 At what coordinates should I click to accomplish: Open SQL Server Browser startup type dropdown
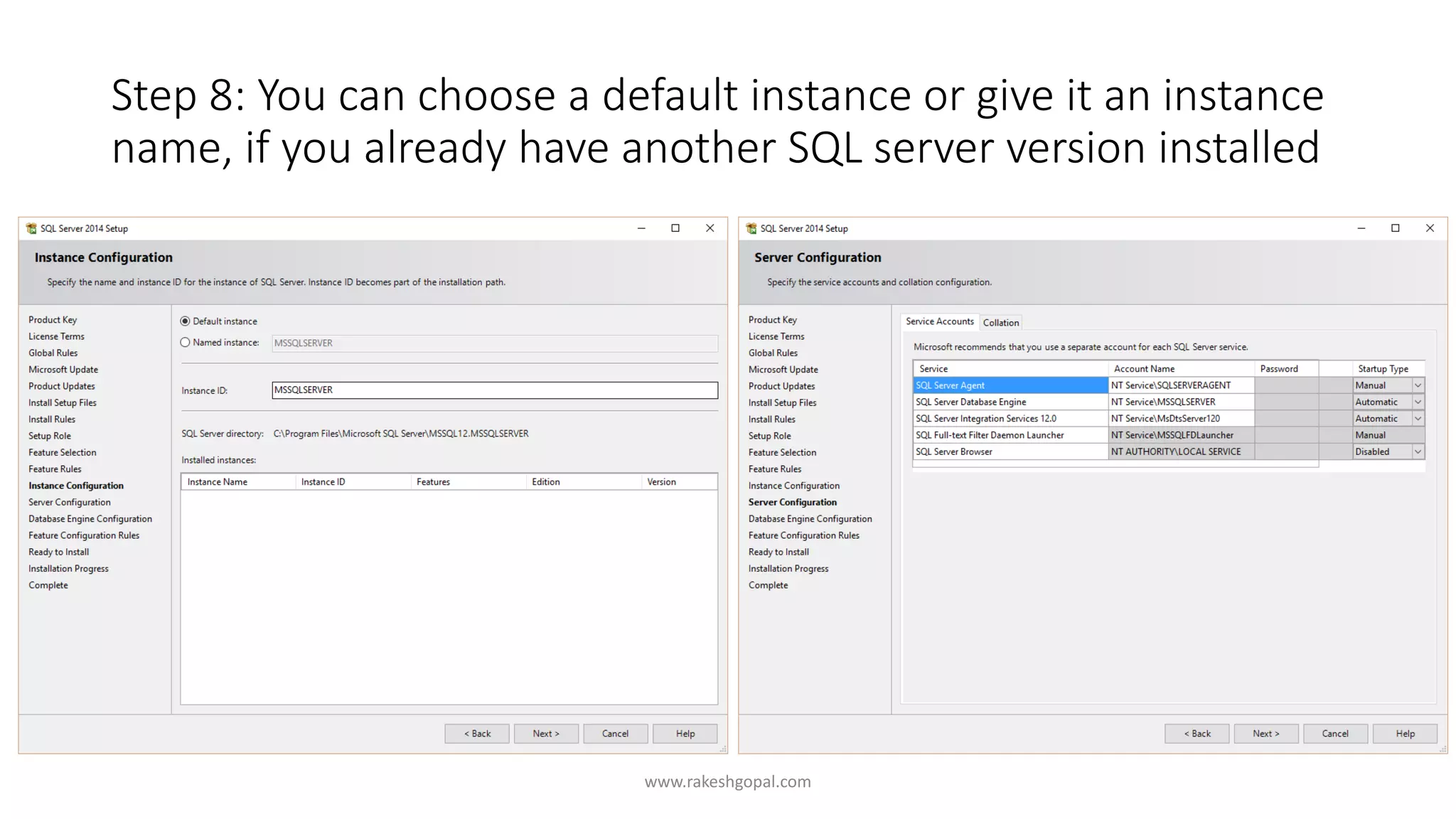click(1418, 451)
